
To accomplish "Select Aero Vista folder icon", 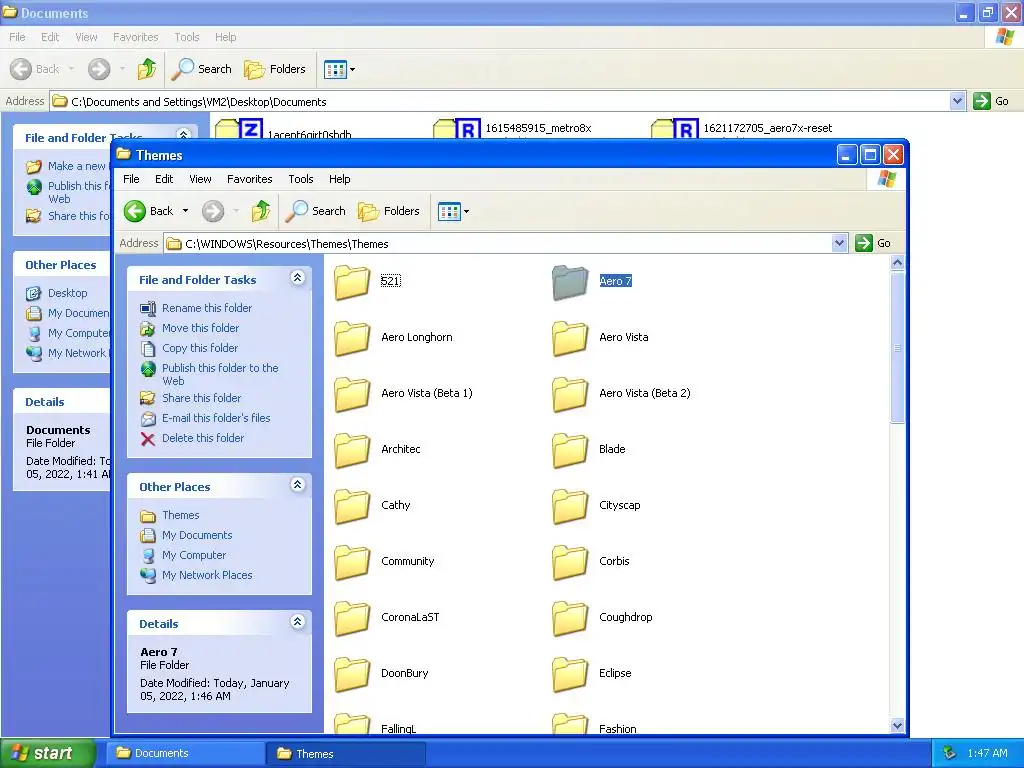I will click(570, 338).
